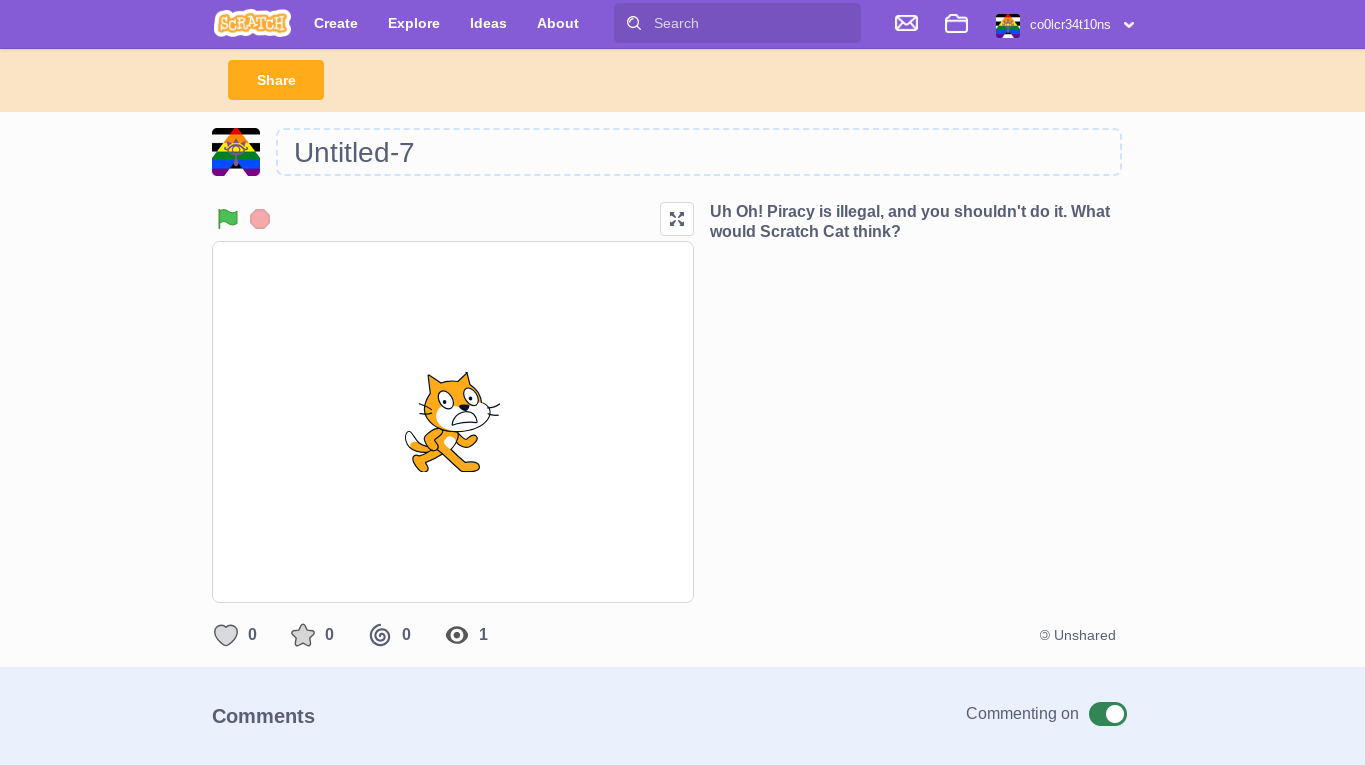Click the green flag to start the project
This screenshot has width=1365, height=765.
click(x=227, y=218)
